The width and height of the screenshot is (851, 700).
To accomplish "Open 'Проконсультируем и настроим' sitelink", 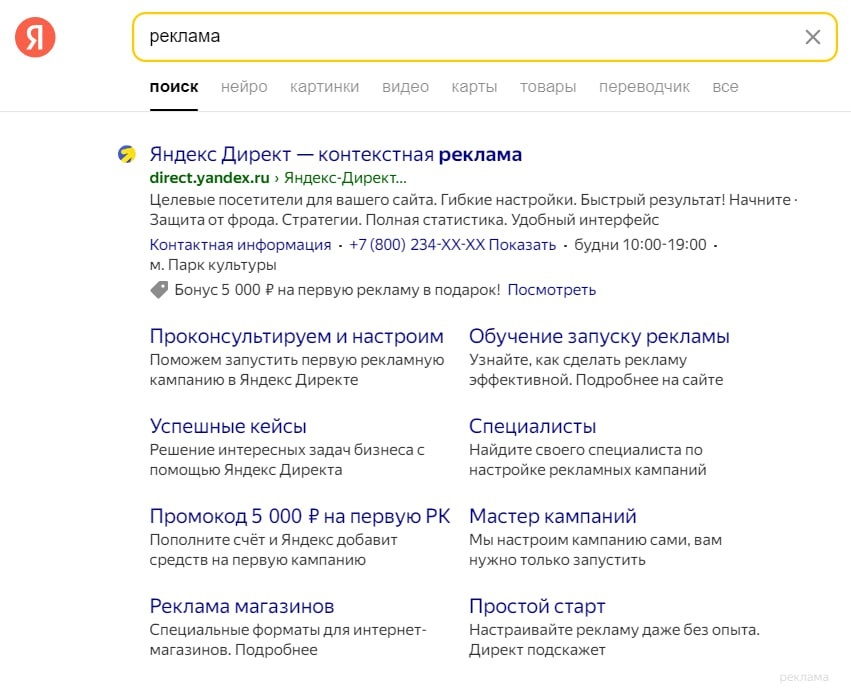I will pyautogui.click(x=296, y=336).
